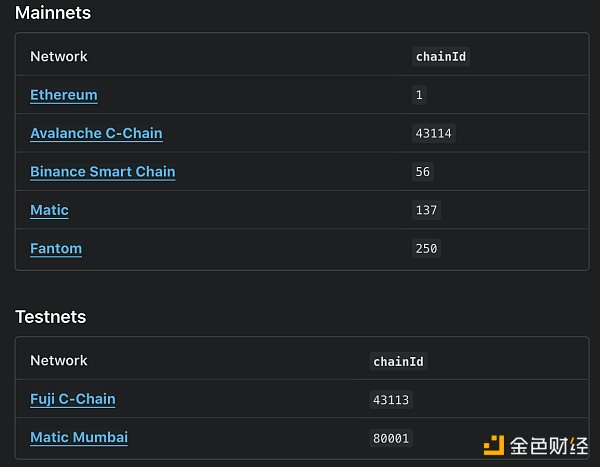Click the Mainnets section heading
This screenshot has height=467, width=600.
(53, 13)
